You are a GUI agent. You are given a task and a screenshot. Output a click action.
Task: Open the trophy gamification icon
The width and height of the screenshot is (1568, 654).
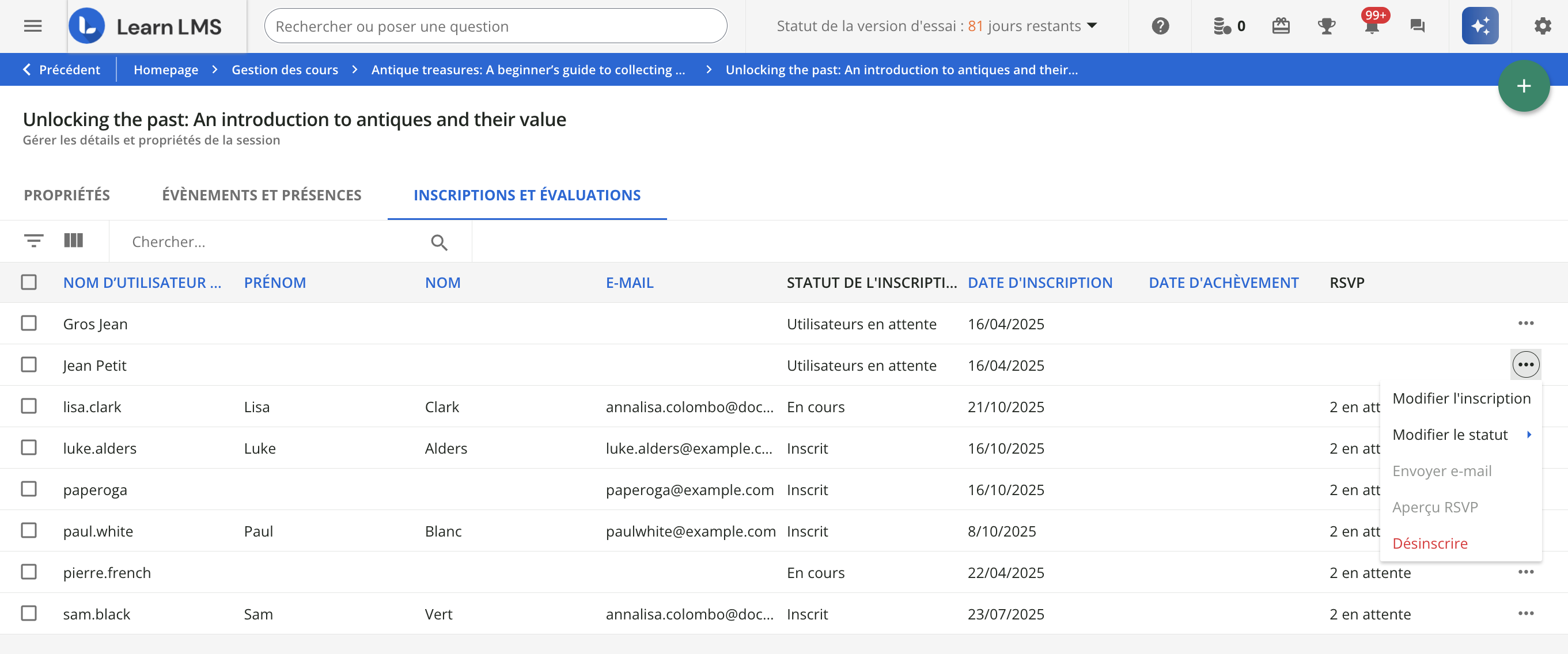[x=1326, y=26]
